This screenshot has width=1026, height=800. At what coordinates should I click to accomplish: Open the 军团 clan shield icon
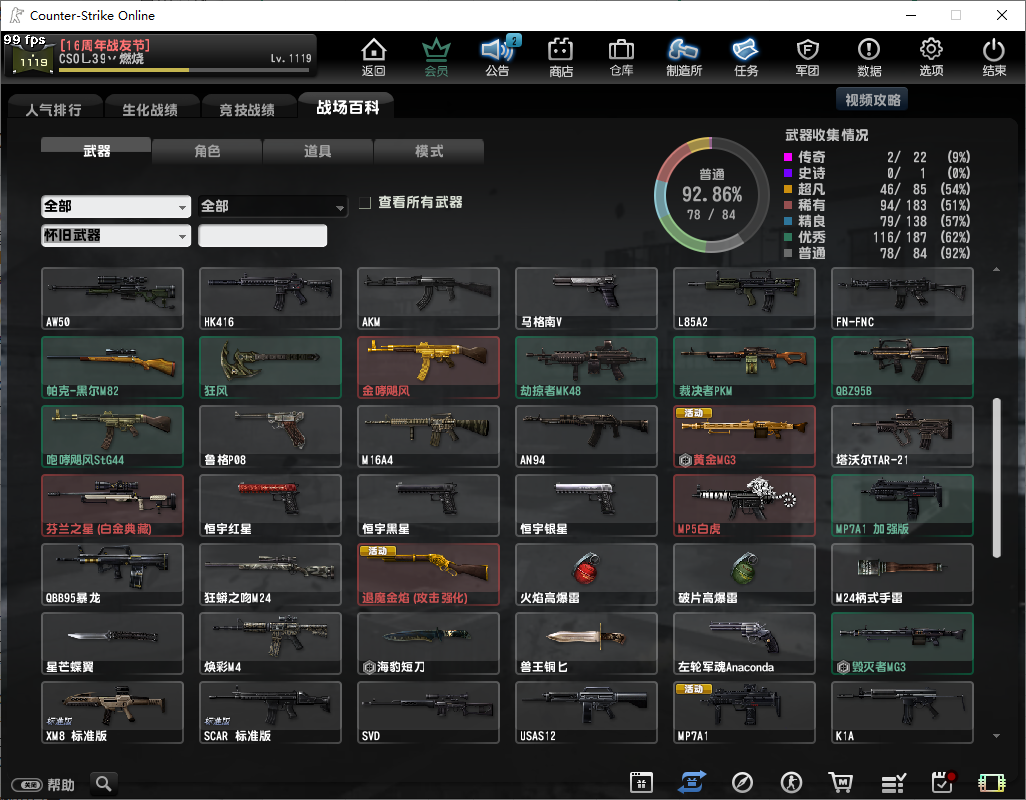807,57
